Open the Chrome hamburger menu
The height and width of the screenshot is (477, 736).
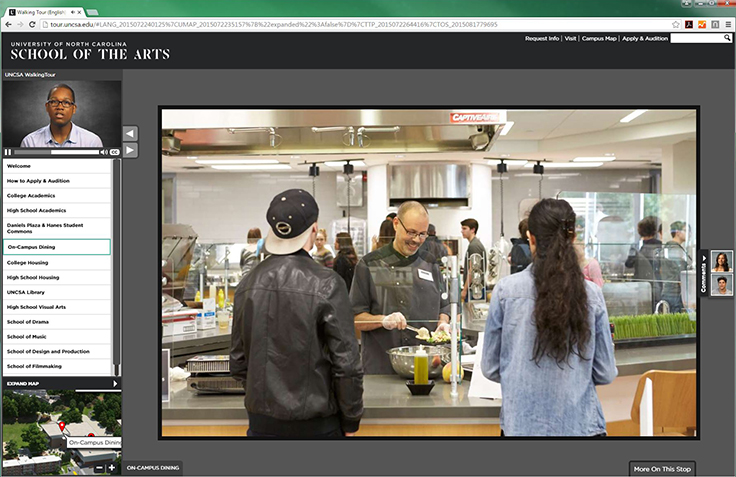tap(727, 24)
